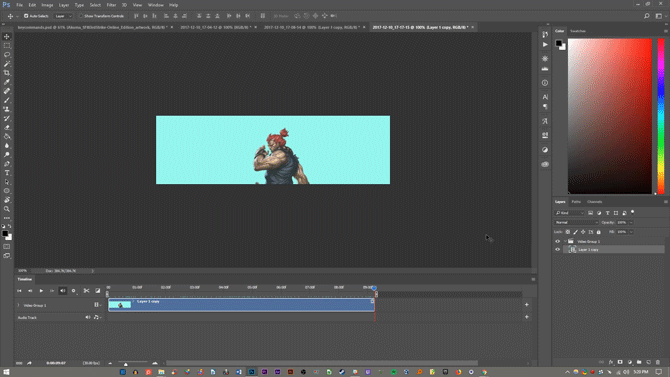This screenshot has height=377, width=670.
Task: Expand the Video Group 1 track in timeline
Action: click(x=18, y=305)
